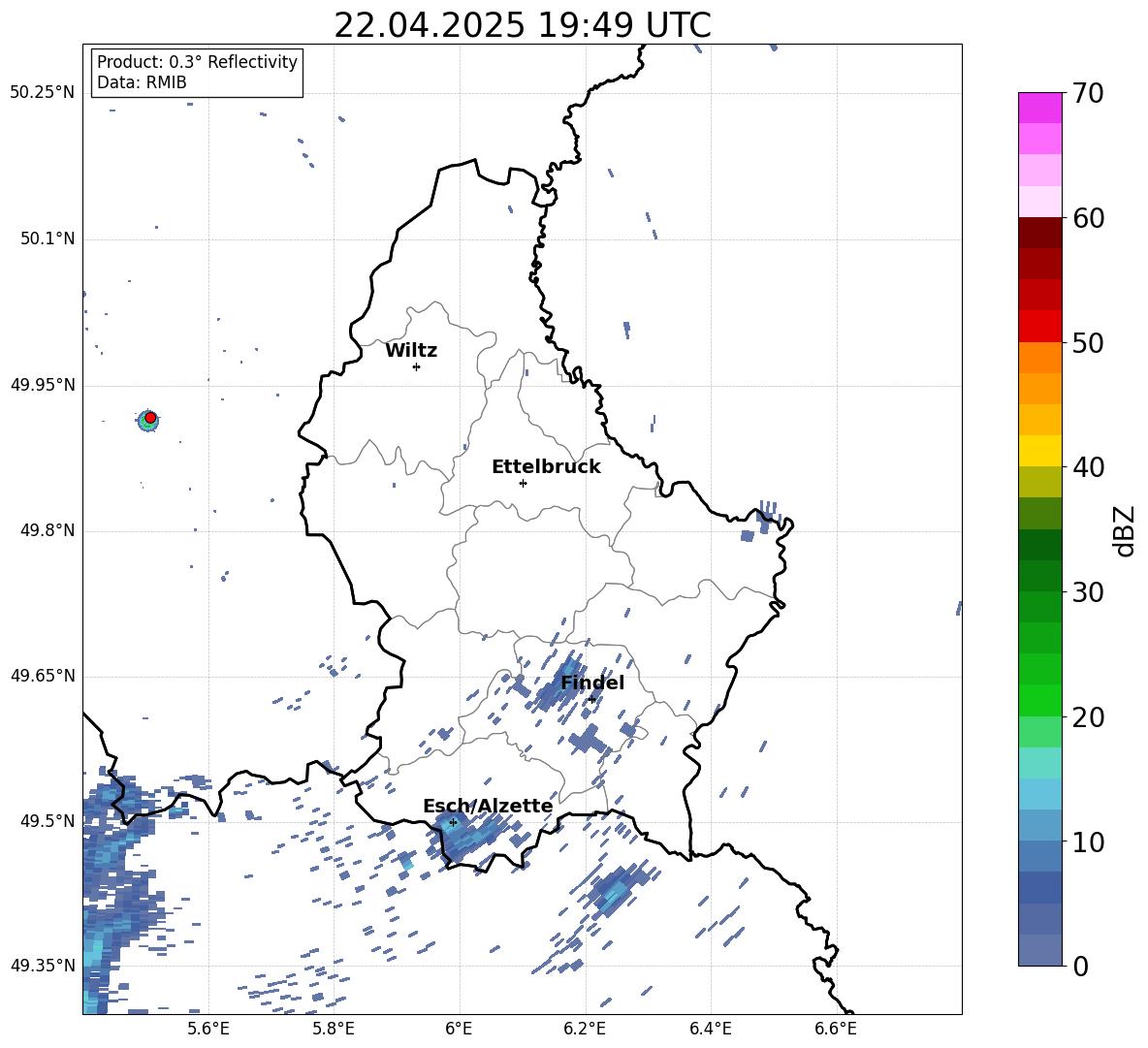Screen dimensions: 1148x1048
Task: Click the 6.2°E longitude label
Action: (x=585, y=1029)
